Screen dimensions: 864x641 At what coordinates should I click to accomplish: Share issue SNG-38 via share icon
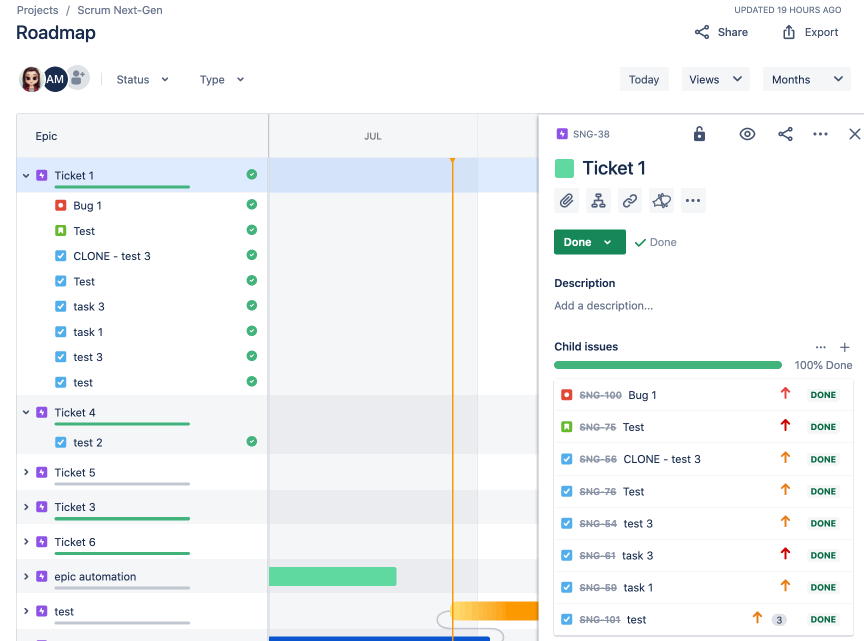(786, 133)
